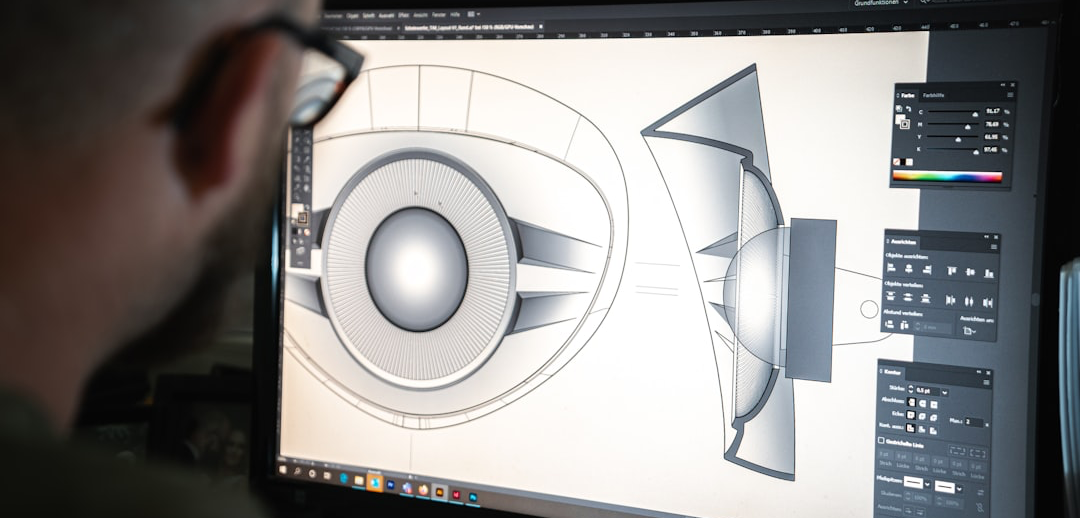The image size is (1080, 518).
Task: Distribute vertical spacing under Abstand verteilen
Action: click(889, 324)
